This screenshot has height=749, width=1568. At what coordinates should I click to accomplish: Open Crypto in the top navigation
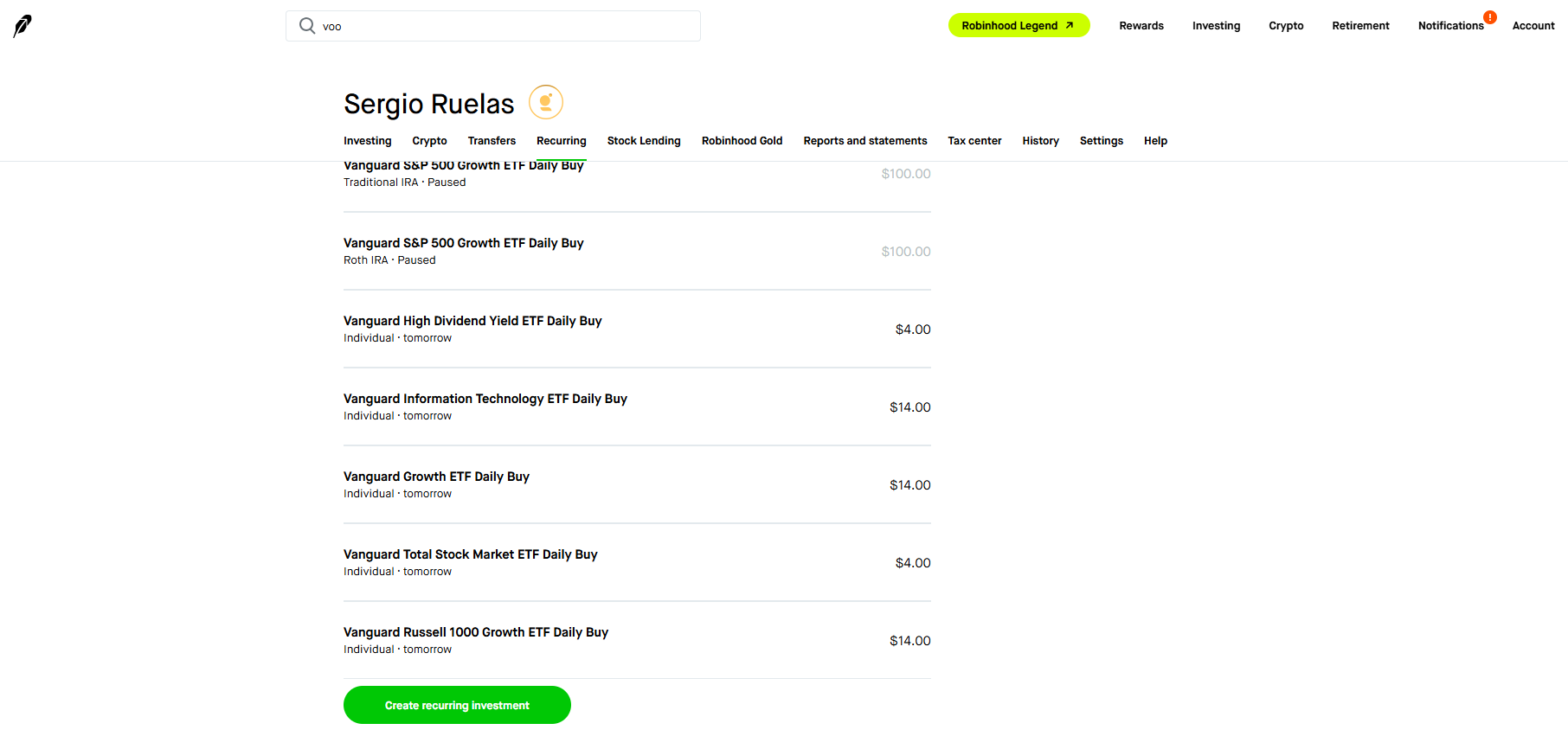pos(1286,26)
